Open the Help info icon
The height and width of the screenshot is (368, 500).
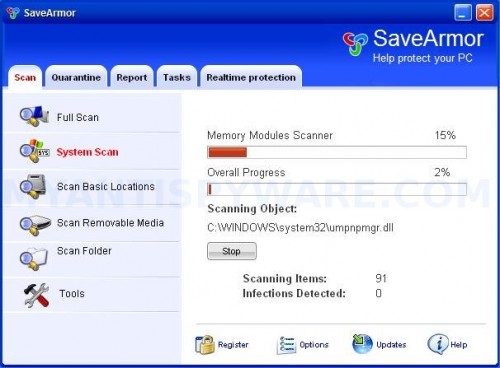[x=438, y=344]
